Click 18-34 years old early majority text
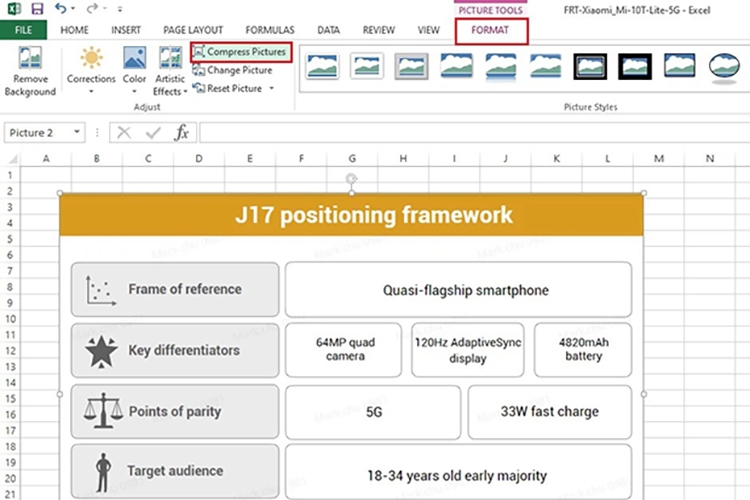 pos(457,476)
